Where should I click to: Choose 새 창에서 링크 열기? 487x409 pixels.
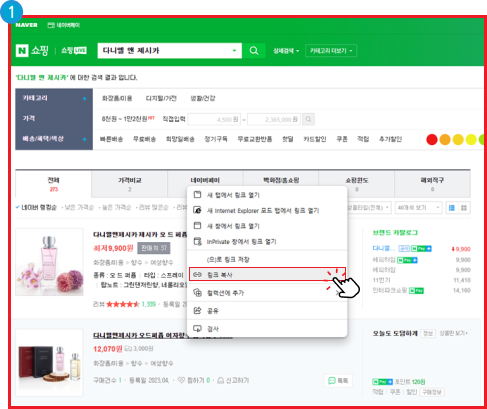(268, 226)
